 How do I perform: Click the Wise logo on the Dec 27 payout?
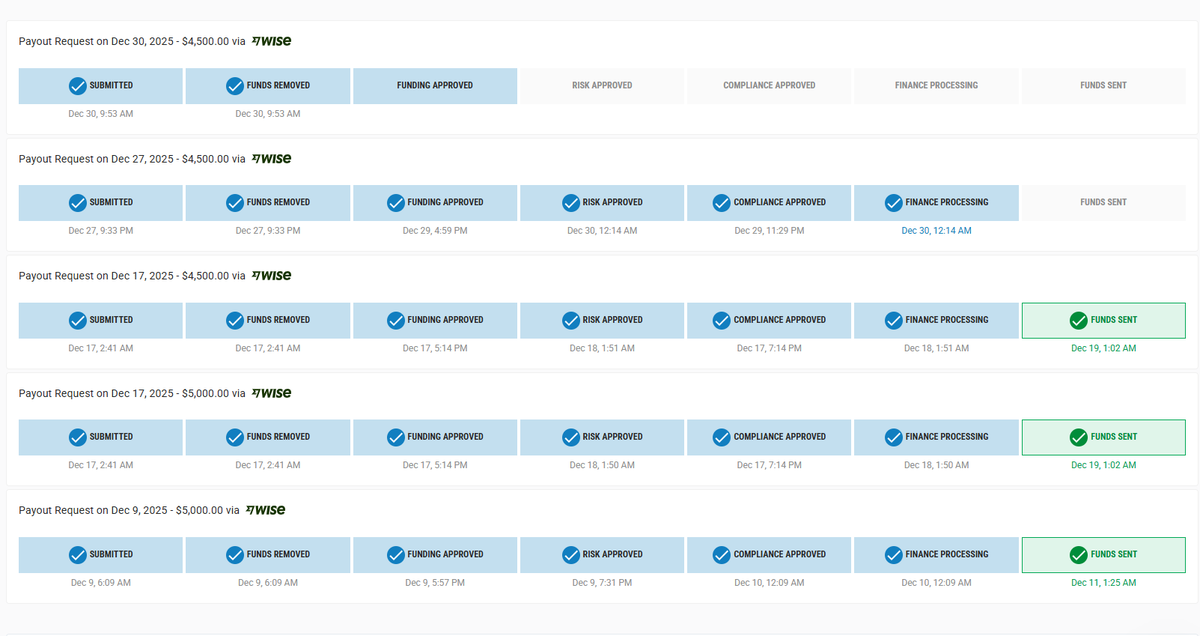pyautogui.click(x=272, y=159)
